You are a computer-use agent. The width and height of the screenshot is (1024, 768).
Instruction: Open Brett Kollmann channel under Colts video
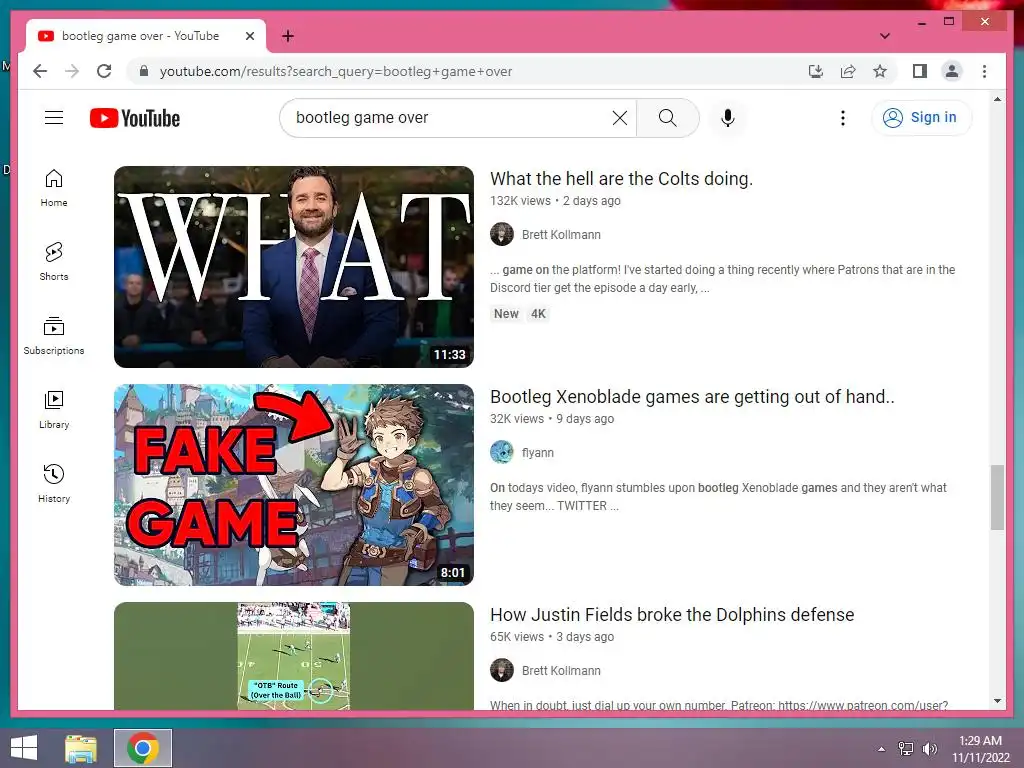(x=561, y=234)
